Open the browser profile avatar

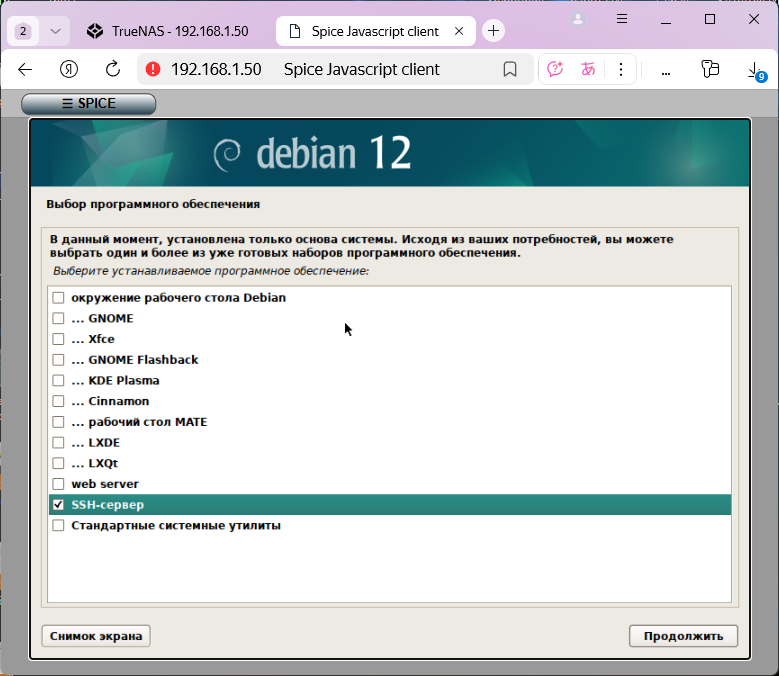coord(577,19)
